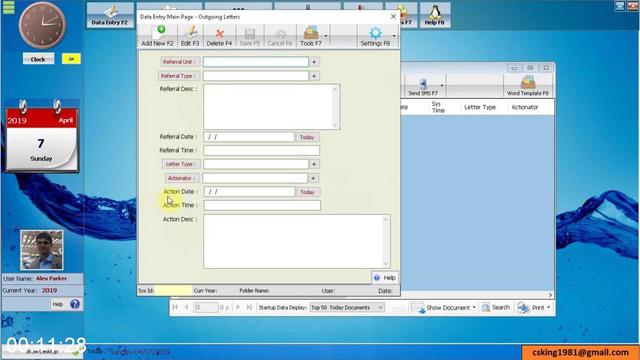Click the Action Desc text area

(297, 242)
